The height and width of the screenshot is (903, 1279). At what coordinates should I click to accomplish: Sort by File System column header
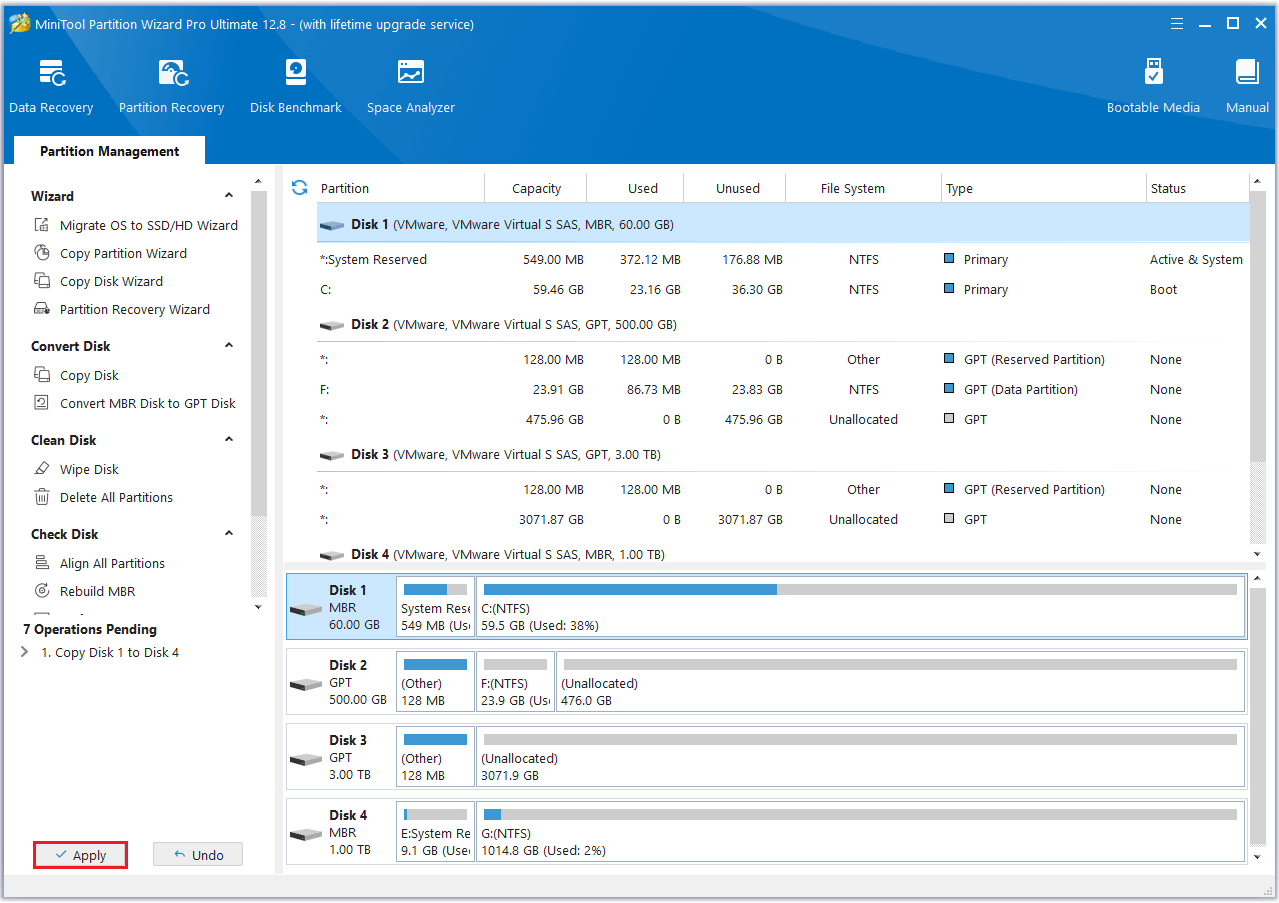pyautogui.click(x=864, y=188)
